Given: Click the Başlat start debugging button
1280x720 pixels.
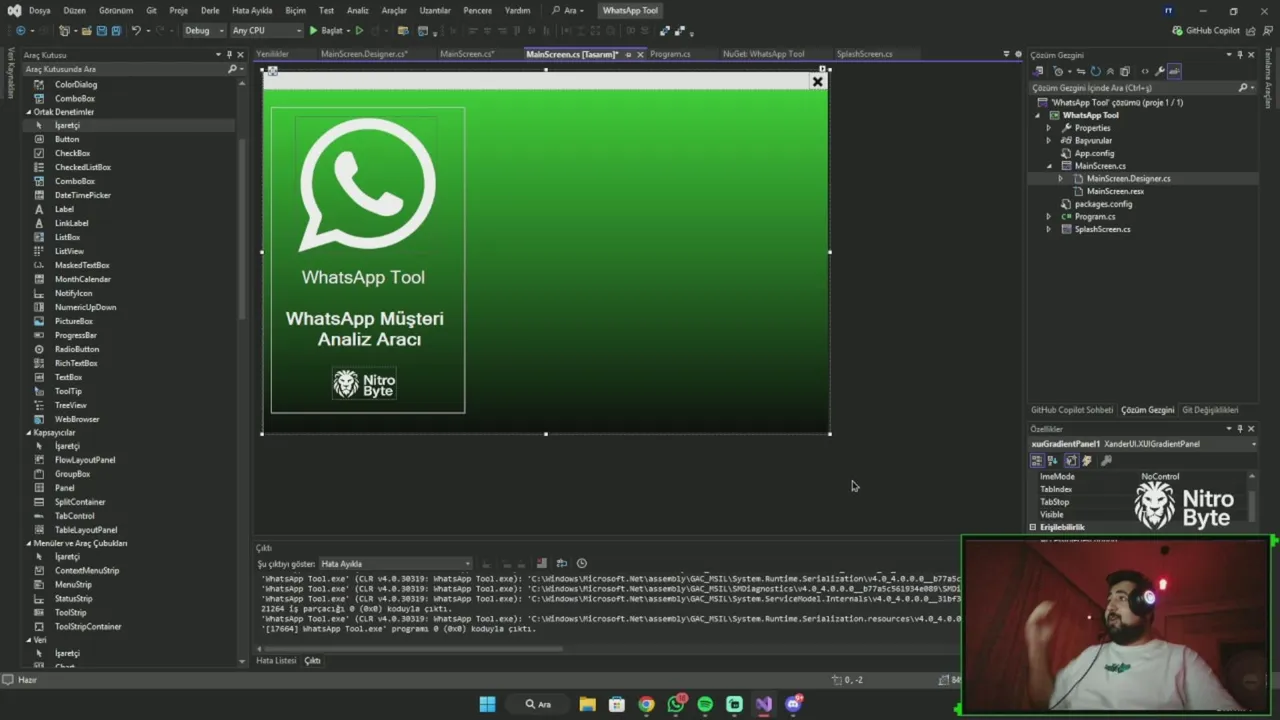Looking at the screenshot, I should click(x=326, y=31).
